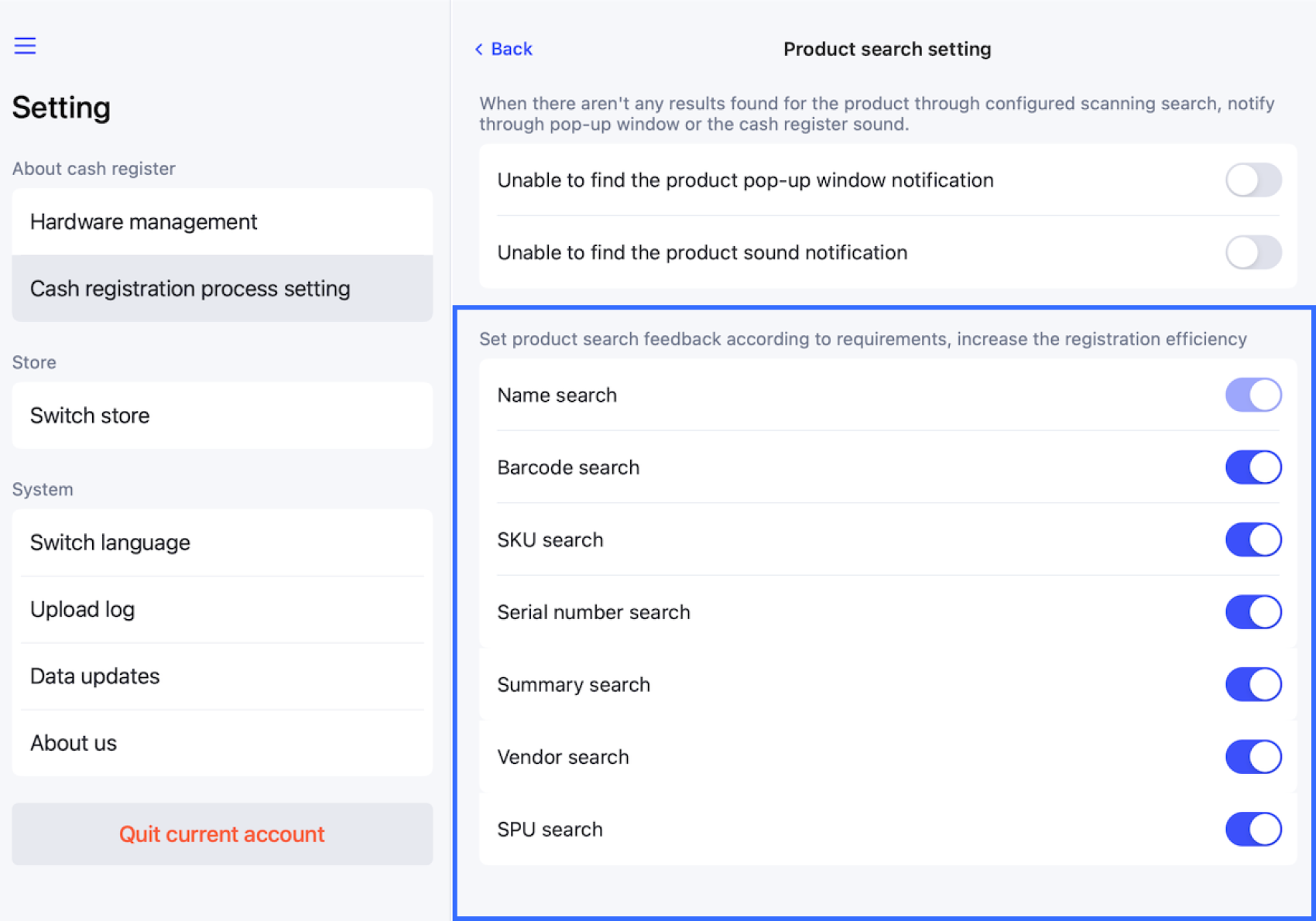1316x921 pixels.
Task: Toggle Name search switch
Action: point(1253,395)
